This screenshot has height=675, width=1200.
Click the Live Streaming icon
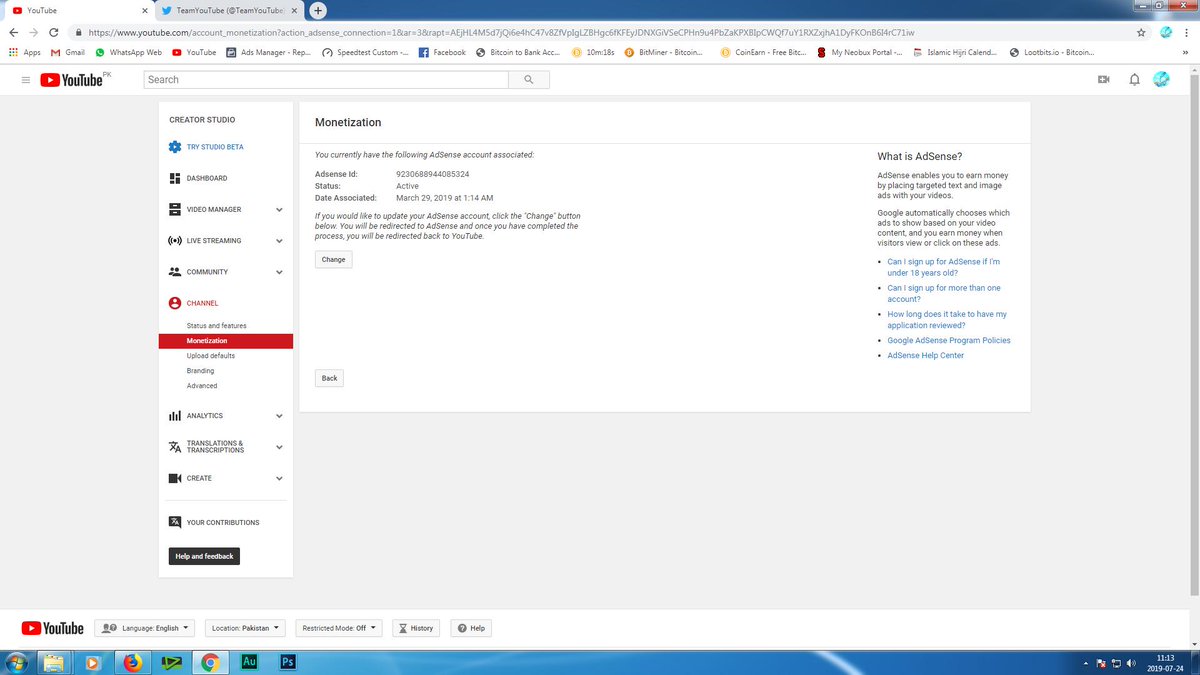click(175, 241)
